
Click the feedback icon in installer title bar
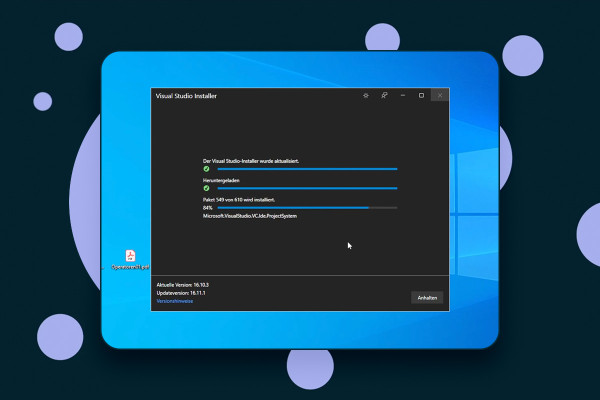pos(384,95)
